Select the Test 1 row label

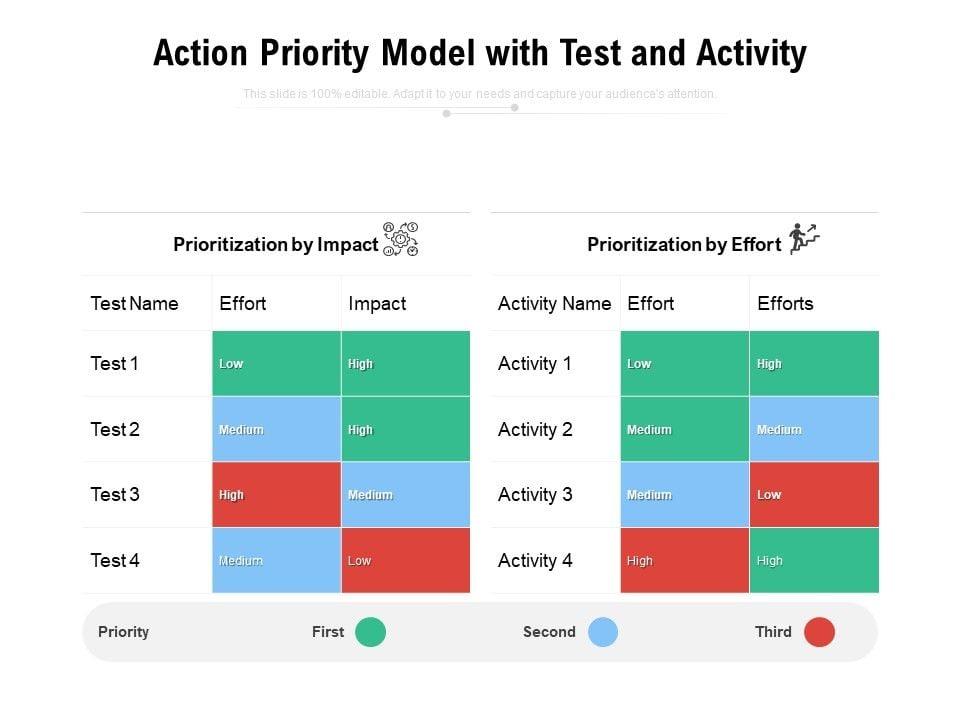click(115, 364)
